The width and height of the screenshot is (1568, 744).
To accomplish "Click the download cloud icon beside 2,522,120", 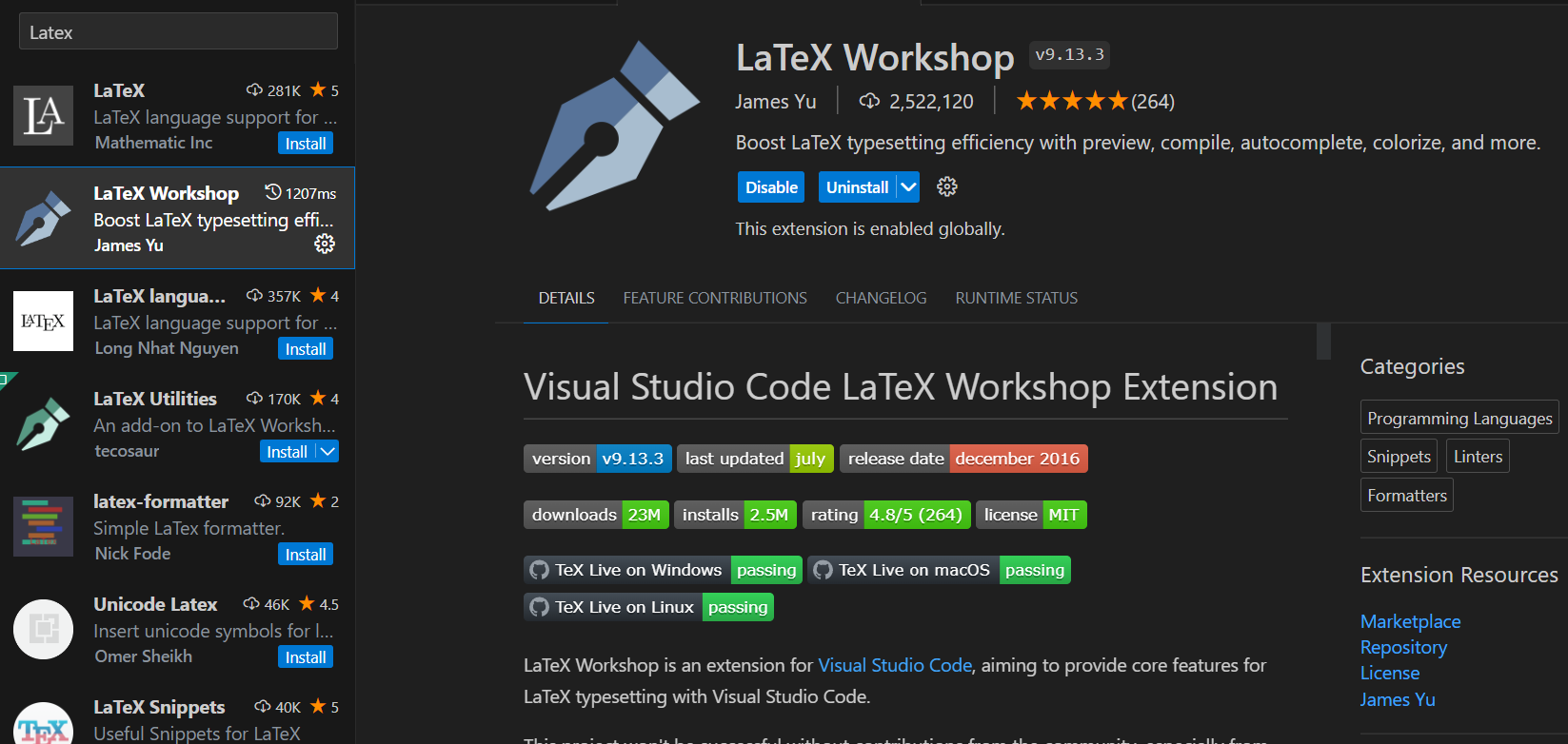I will [x=868, y=101].
